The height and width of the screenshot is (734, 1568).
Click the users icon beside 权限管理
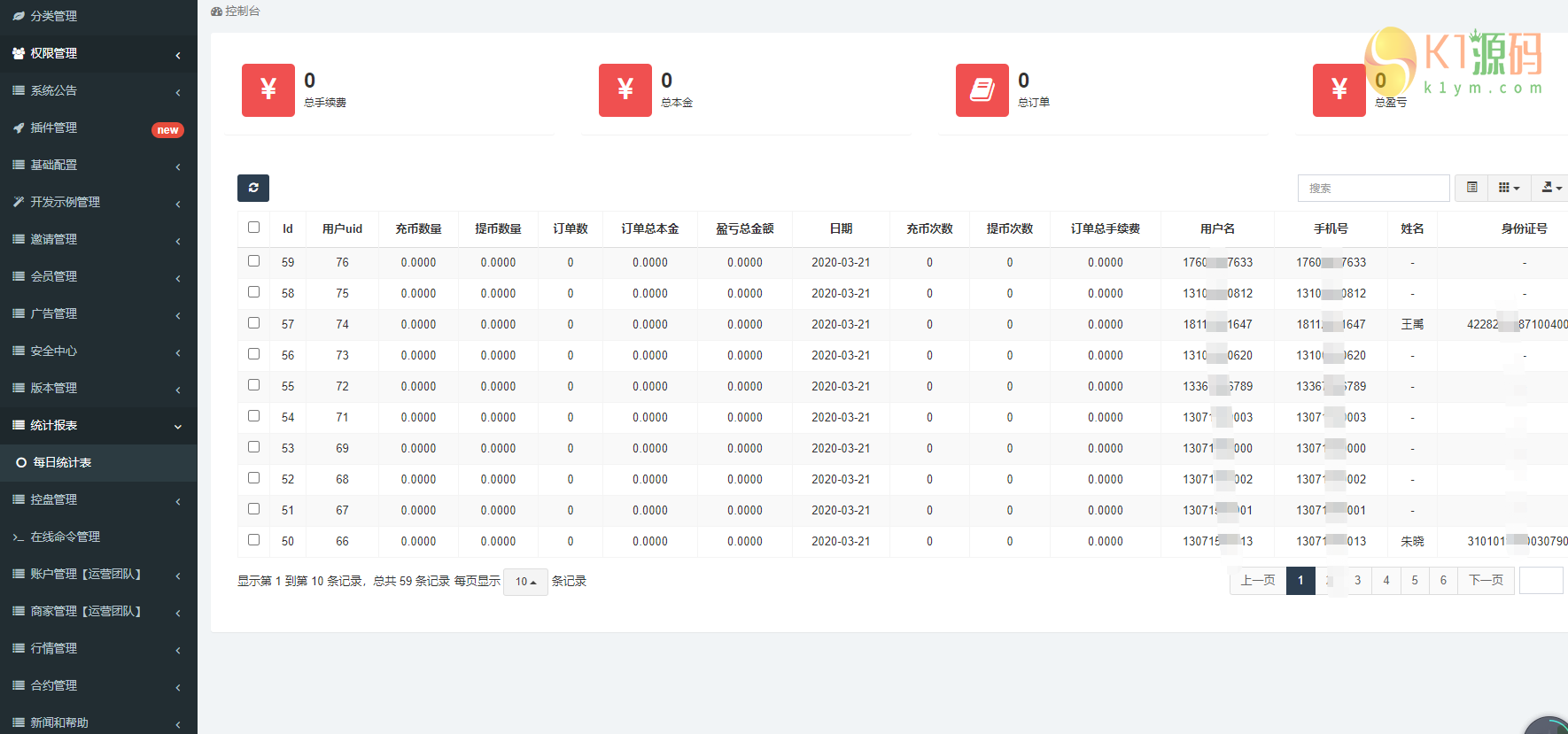pyautogui.click(x=19, y=53)
